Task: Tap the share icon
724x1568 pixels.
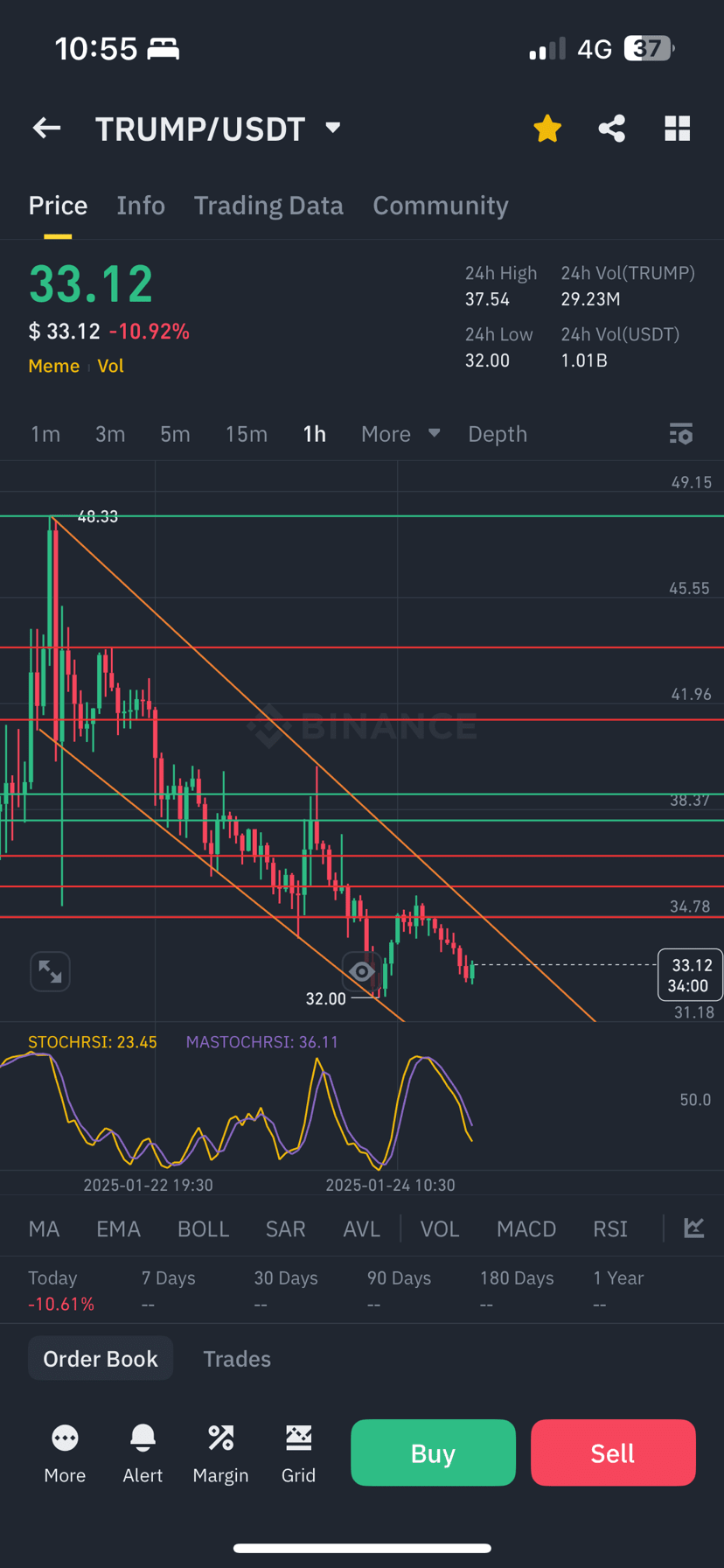Action: (x=612, y=129)
